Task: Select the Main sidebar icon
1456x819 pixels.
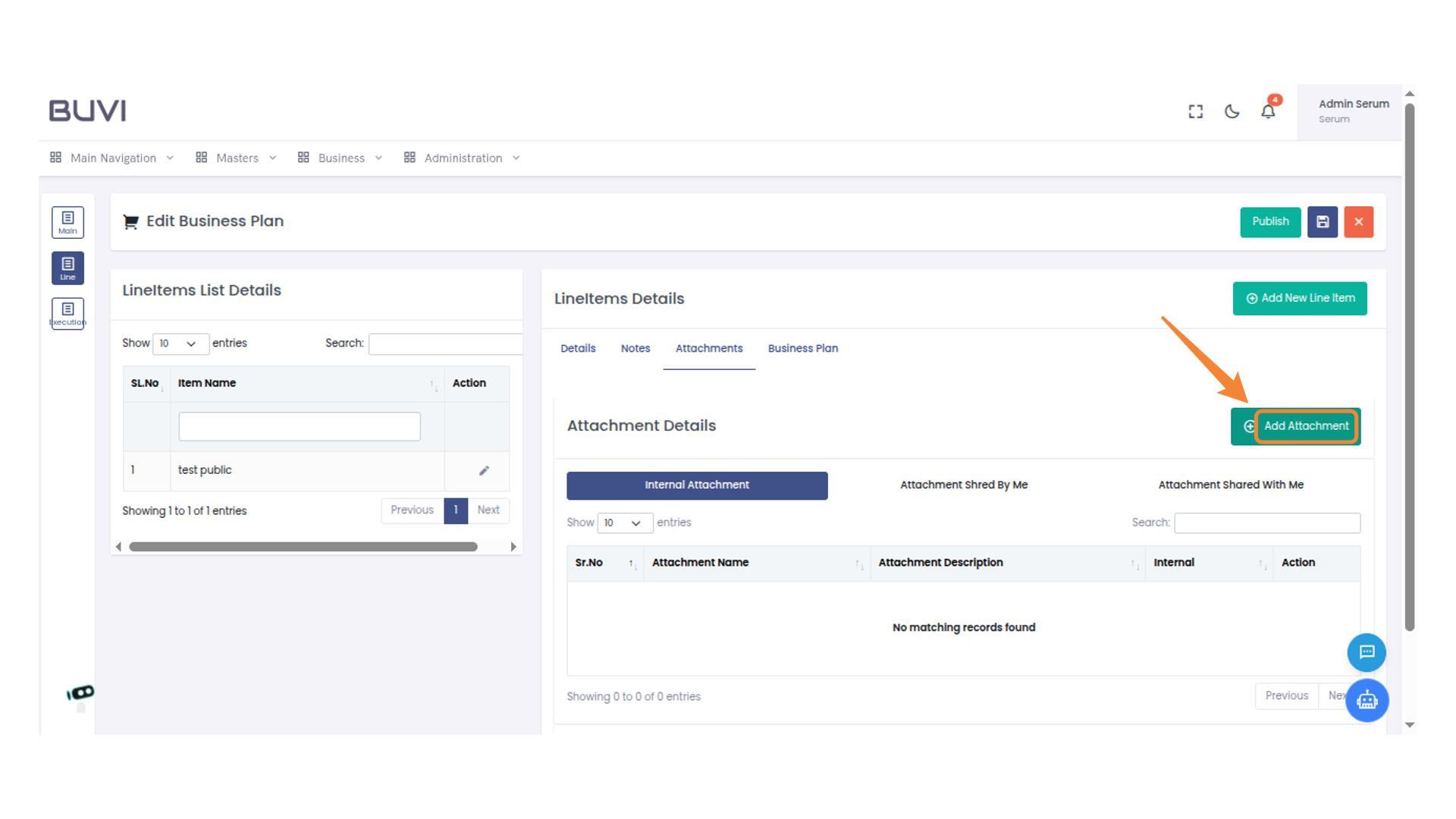Action: (67, 221)
